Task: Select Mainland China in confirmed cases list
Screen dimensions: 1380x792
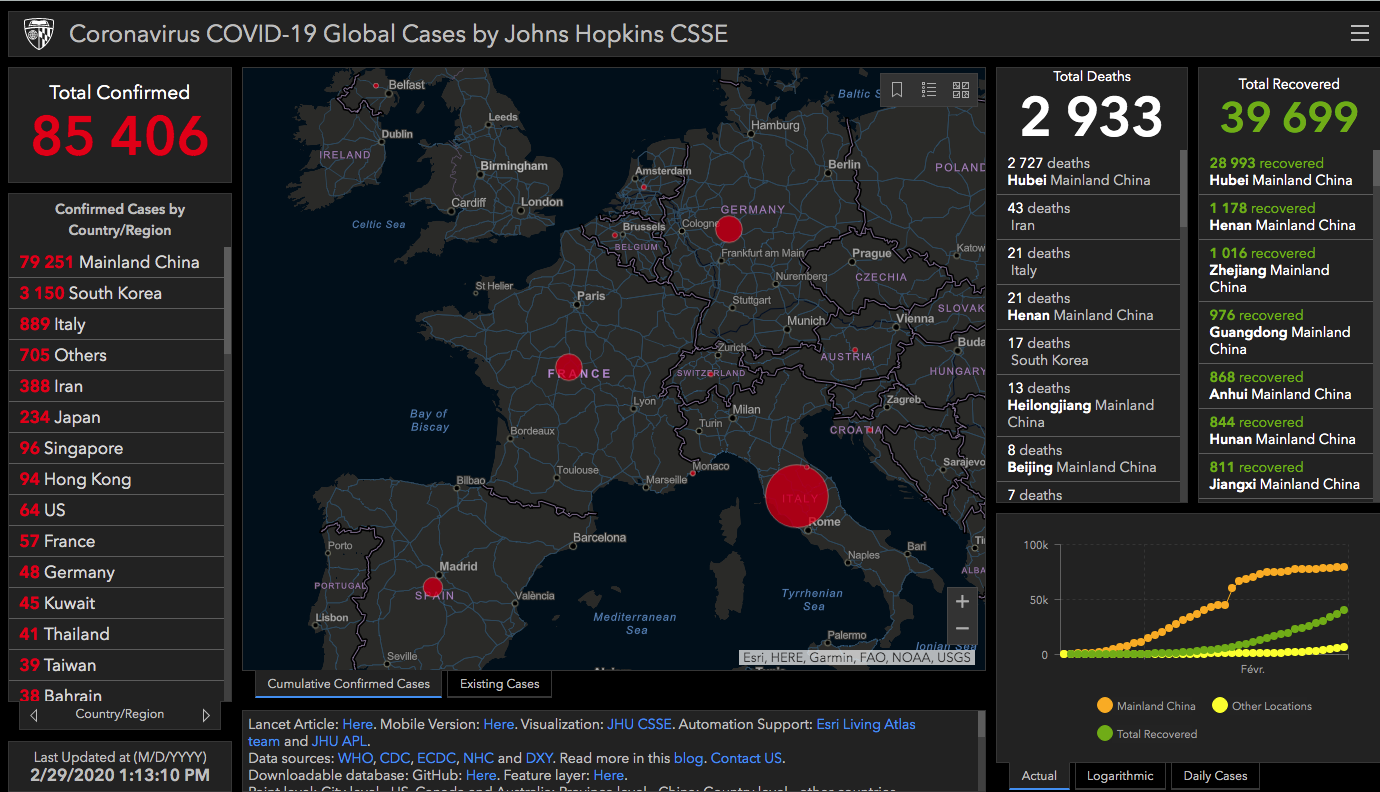Action: [116, 262]
